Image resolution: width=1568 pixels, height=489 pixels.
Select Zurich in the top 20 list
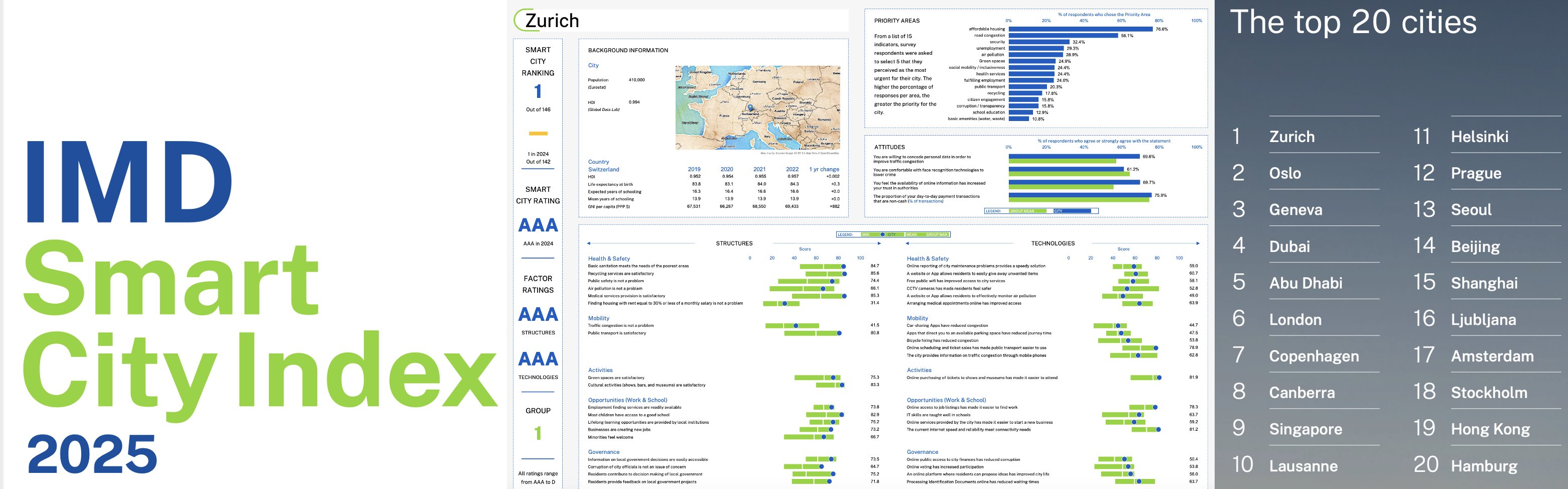coord(1291,137)
